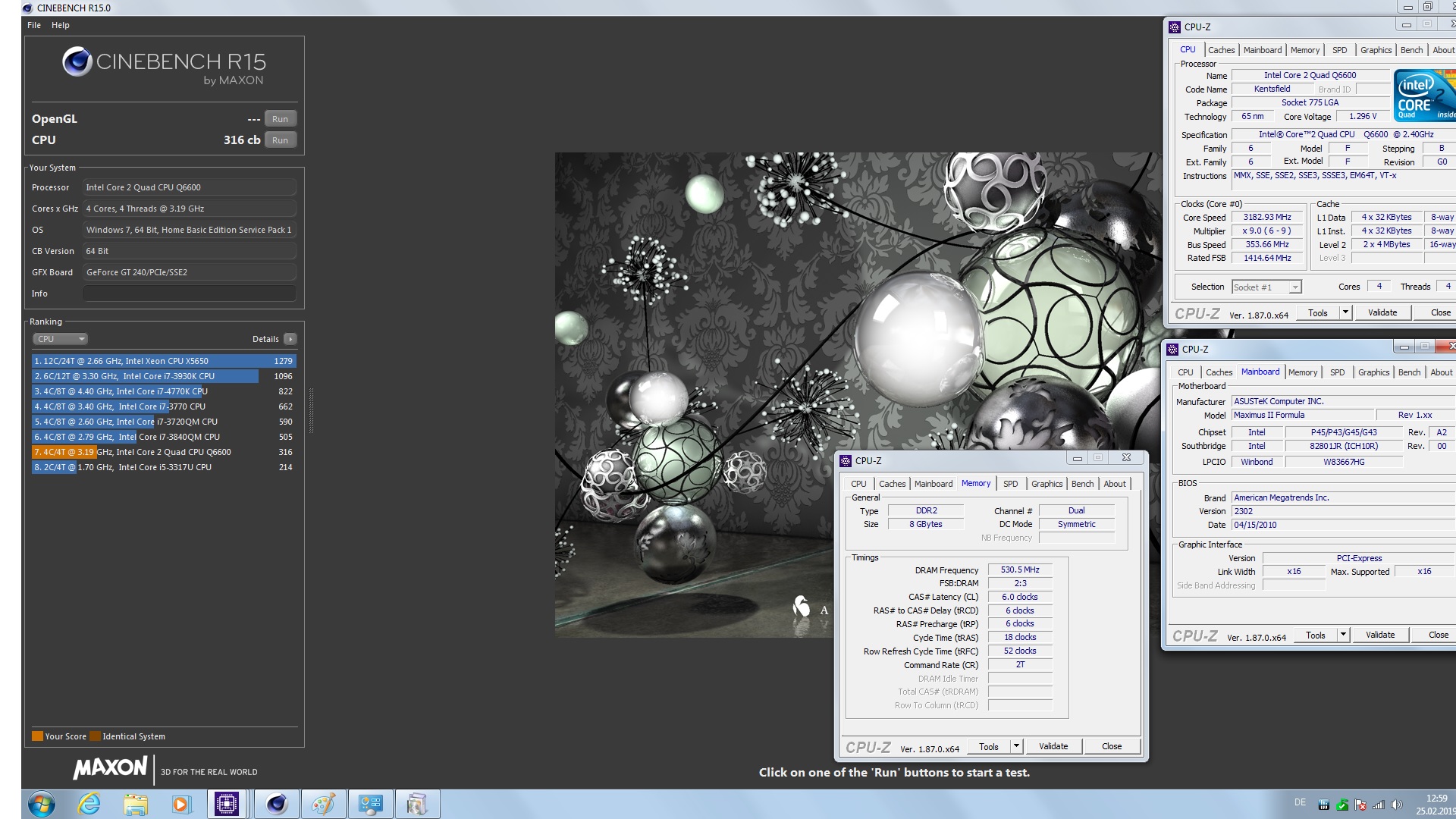Click the audio mixer tray icon
1456x819 pixels.
pos(1323,805)
